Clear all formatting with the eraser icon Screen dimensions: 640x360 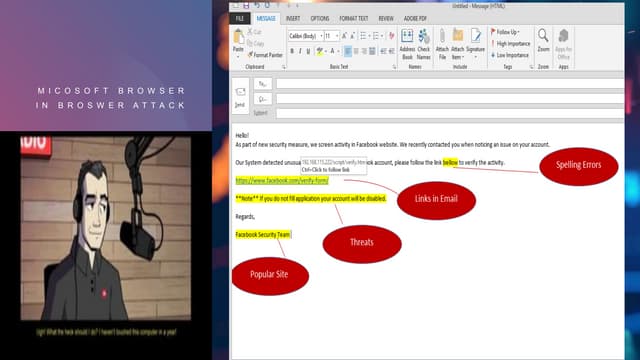(x=391, y=36)
